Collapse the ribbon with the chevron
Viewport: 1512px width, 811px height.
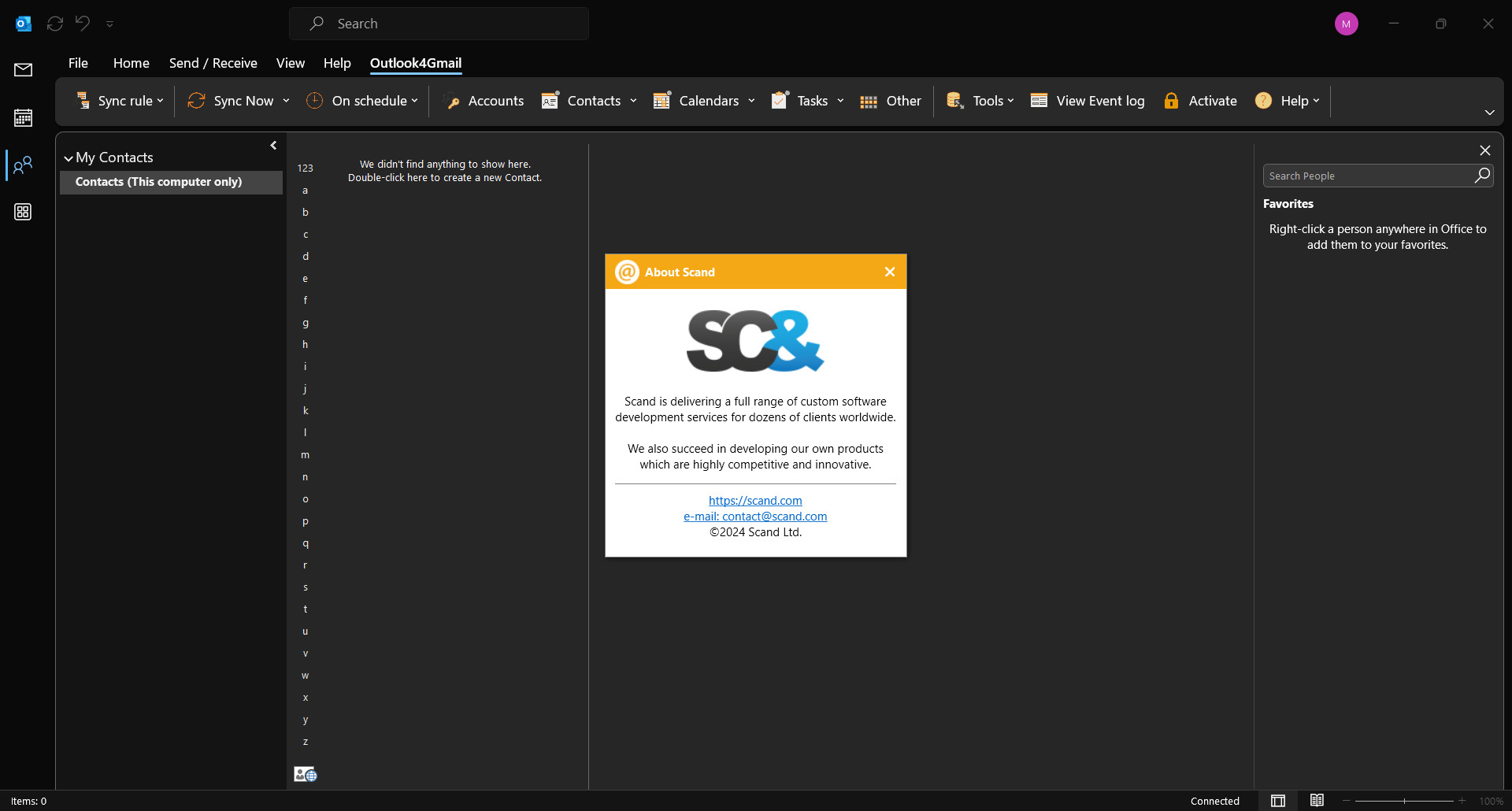1489,113
